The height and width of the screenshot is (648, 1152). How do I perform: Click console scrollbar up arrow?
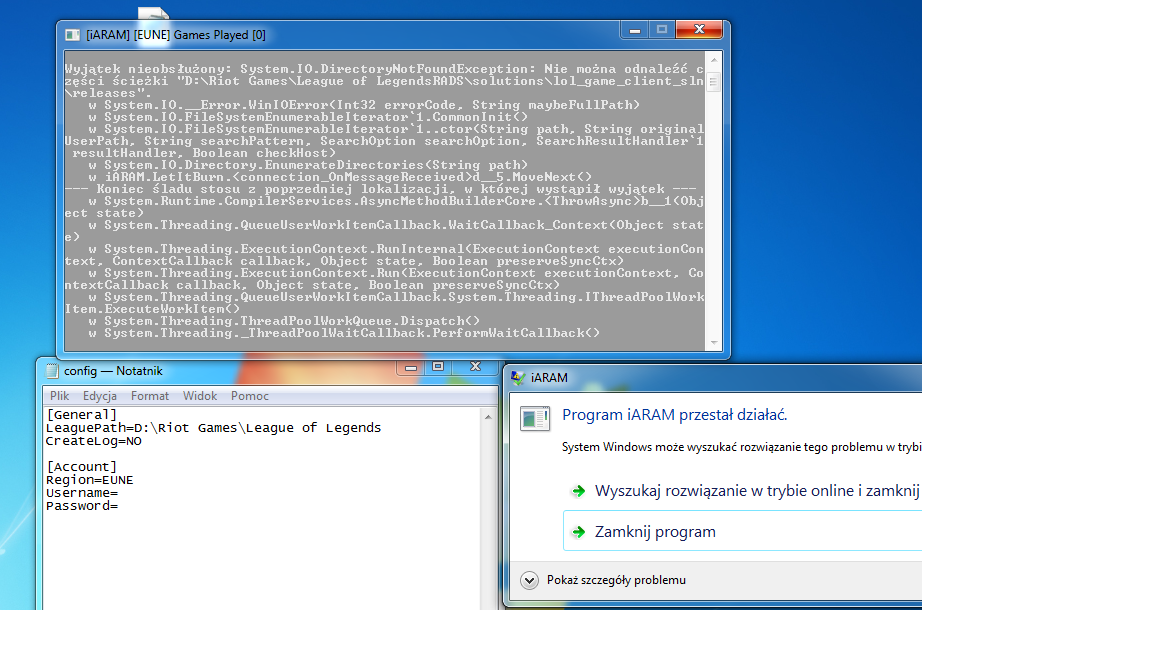point(713,60)
